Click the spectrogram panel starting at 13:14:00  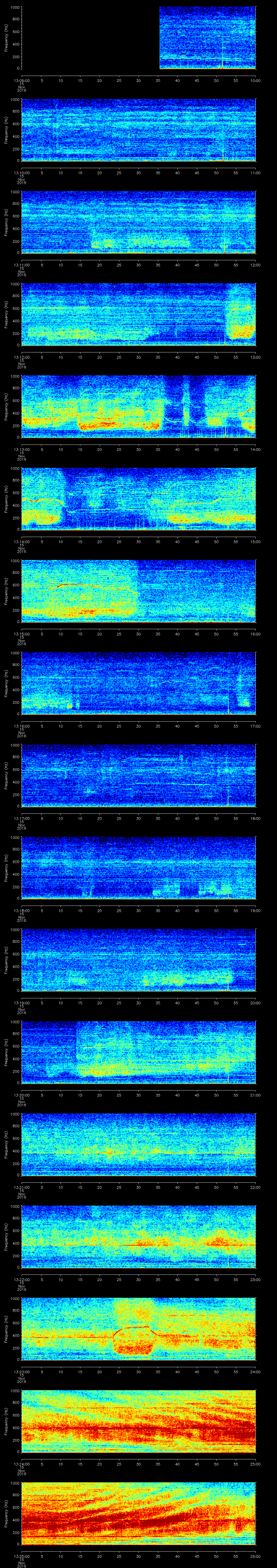point(138,499)
